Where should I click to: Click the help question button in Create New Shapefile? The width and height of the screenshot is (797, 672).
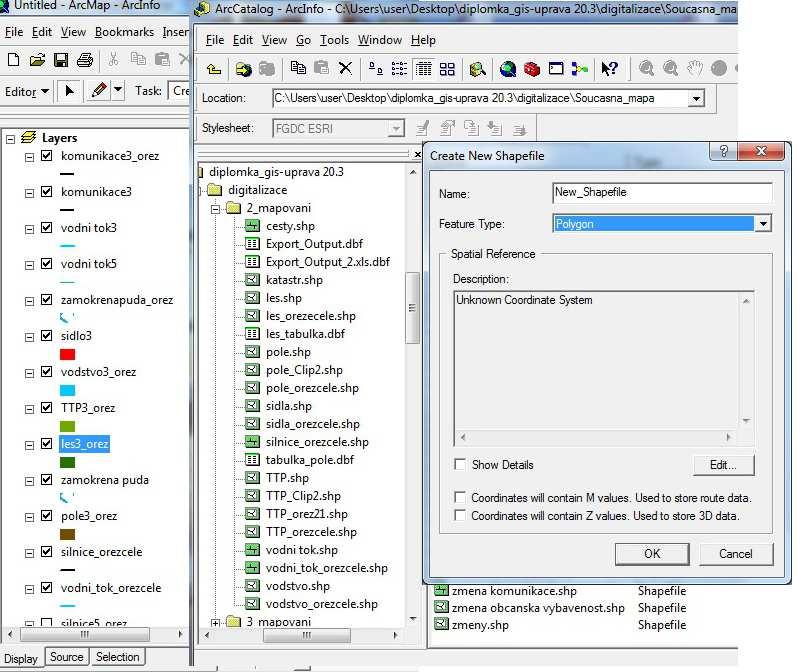click(x=724, y=151)
